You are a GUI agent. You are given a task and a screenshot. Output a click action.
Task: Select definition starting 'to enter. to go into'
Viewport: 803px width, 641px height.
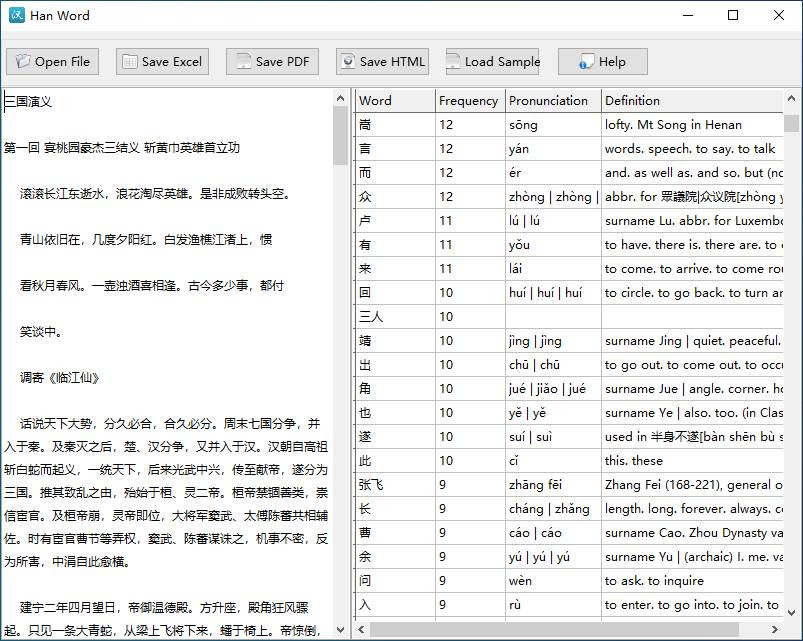[x=692, y=605]
